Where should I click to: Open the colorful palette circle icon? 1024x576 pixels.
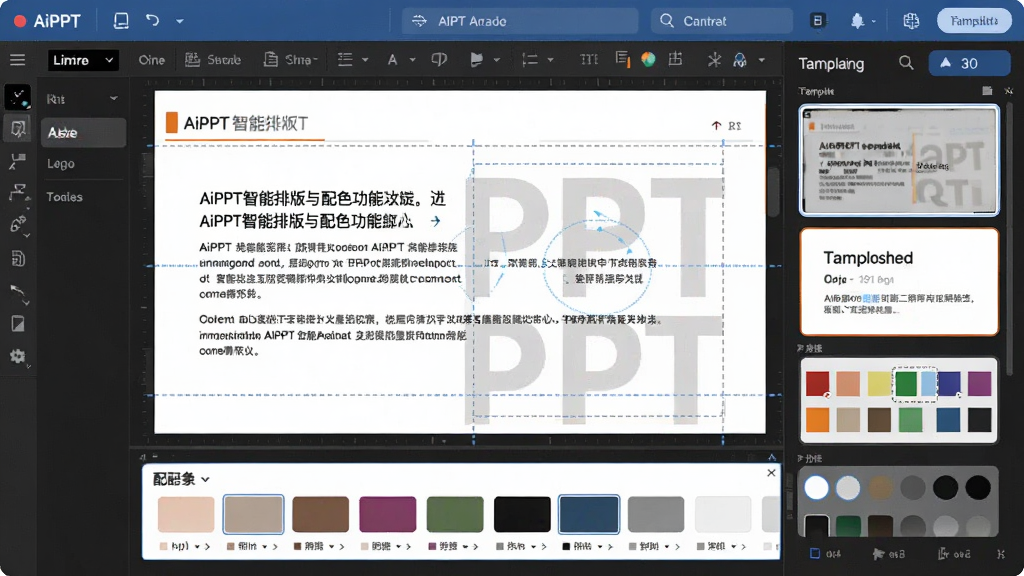648,59
